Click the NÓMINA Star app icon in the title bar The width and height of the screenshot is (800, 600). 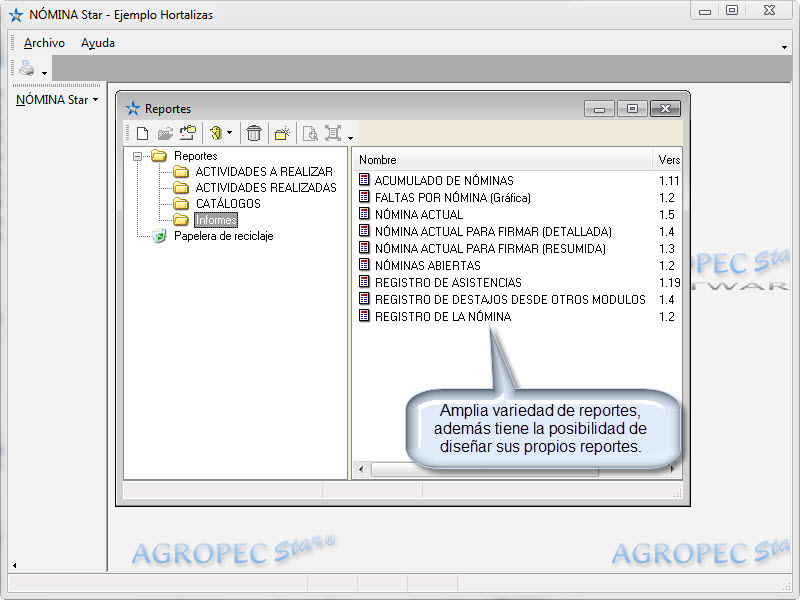coord(16,15)
